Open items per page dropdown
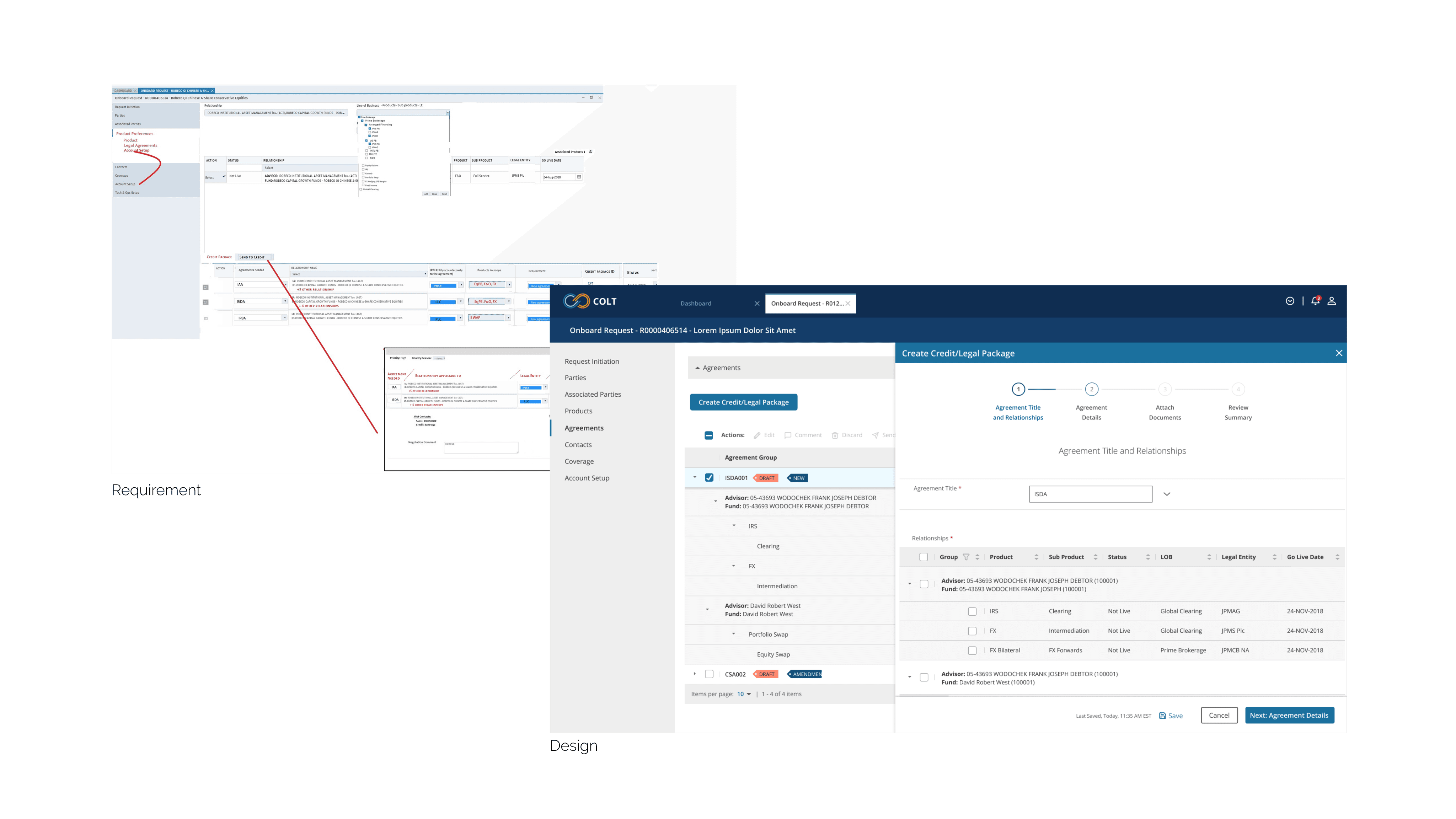1456x819 pixels. point(744,694)
